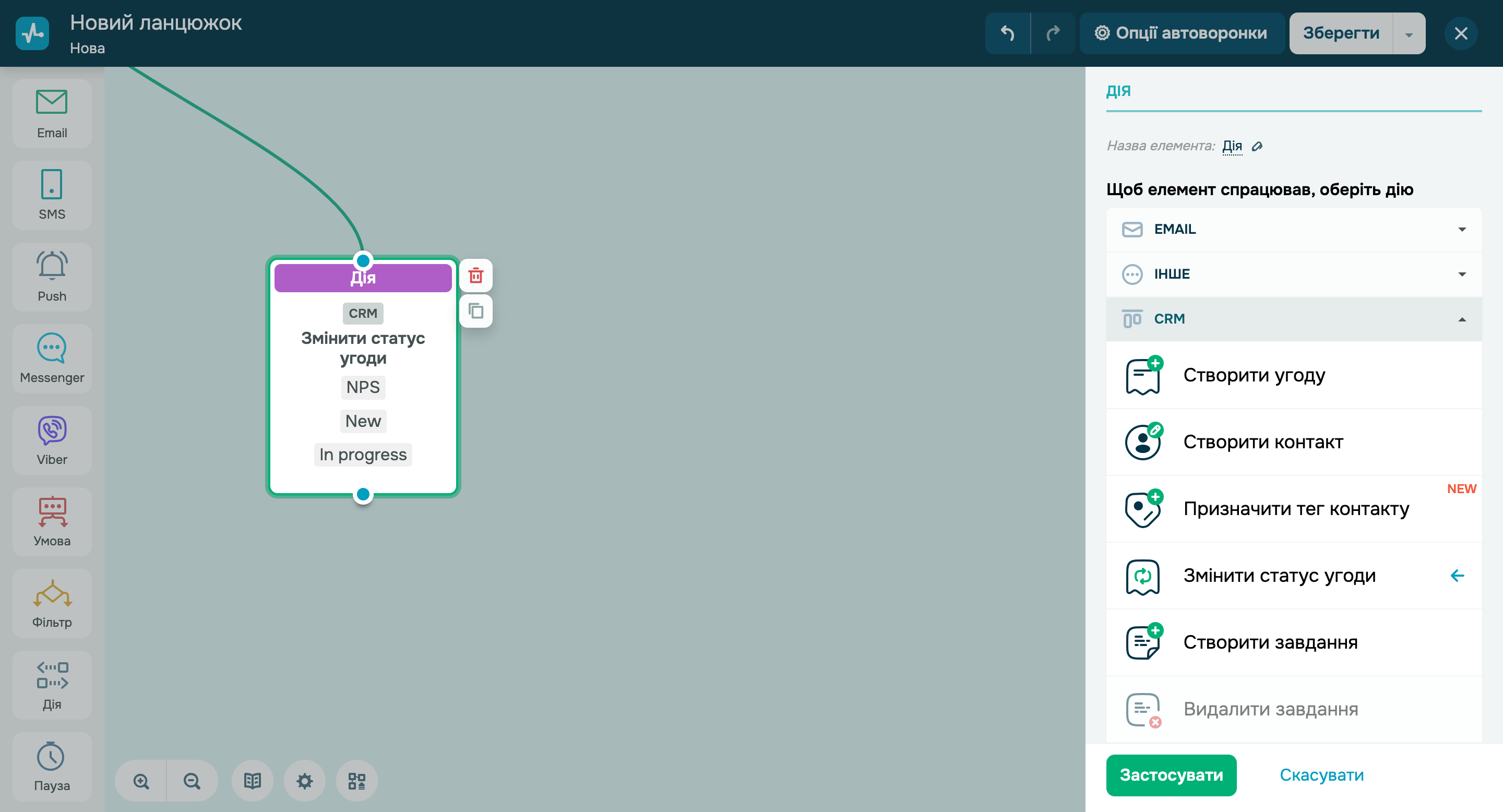Delete the Дія block with trash icon
Viewport: 1503px width, 812px height.
475,276
